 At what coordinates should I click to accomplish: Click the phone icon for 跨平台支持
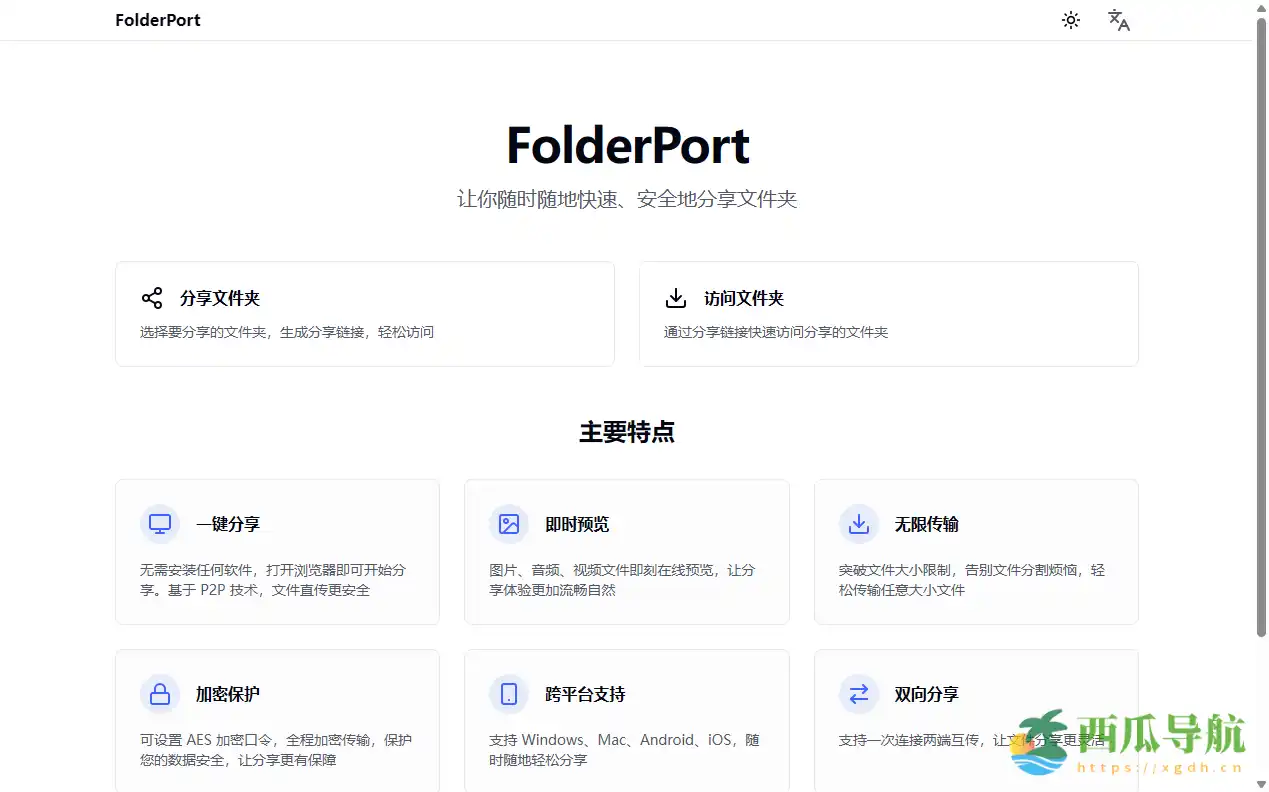(x=509, y=694)
